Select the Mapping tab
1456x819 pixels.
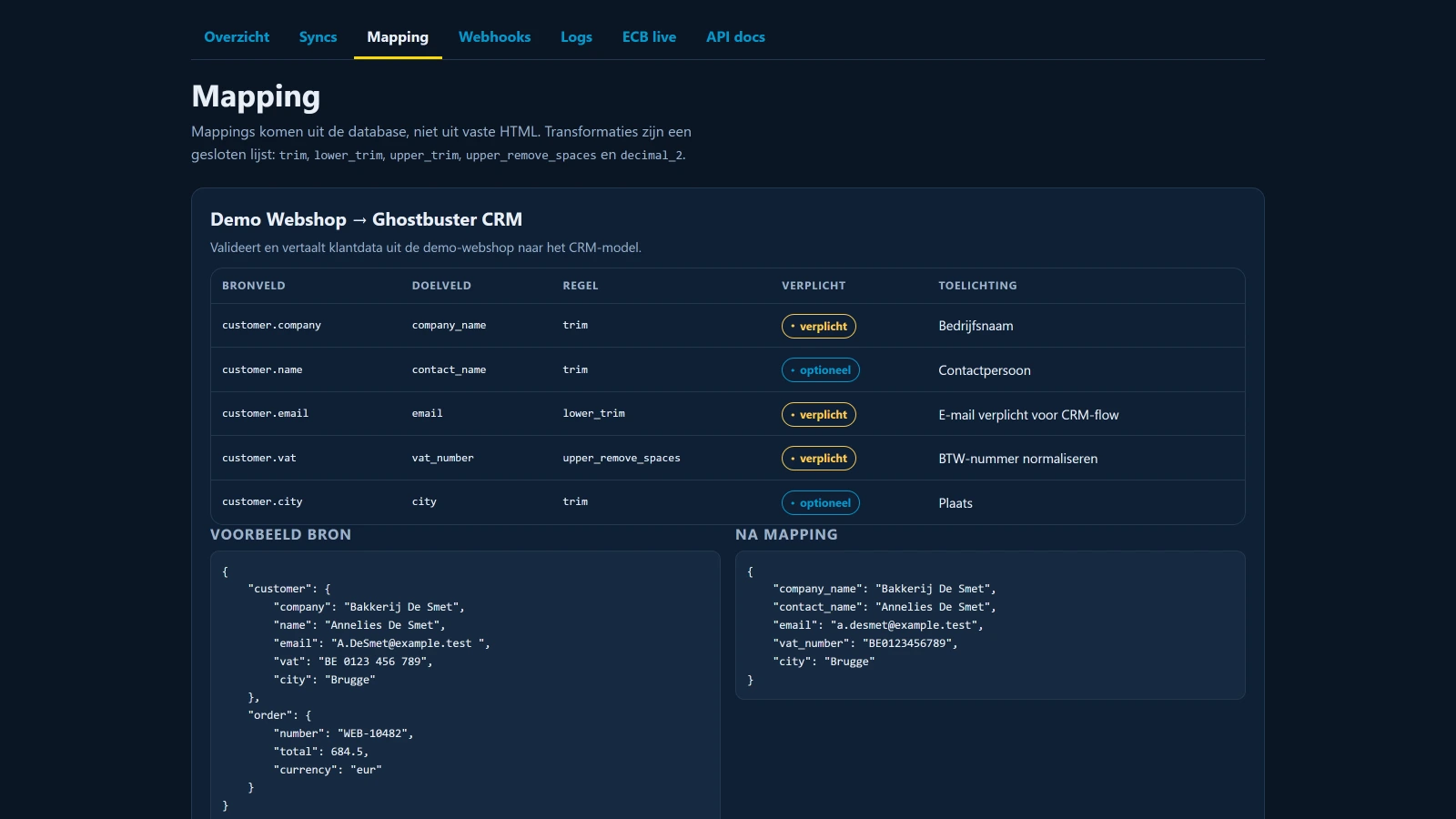pyautogui.click(x=398, y=37)
